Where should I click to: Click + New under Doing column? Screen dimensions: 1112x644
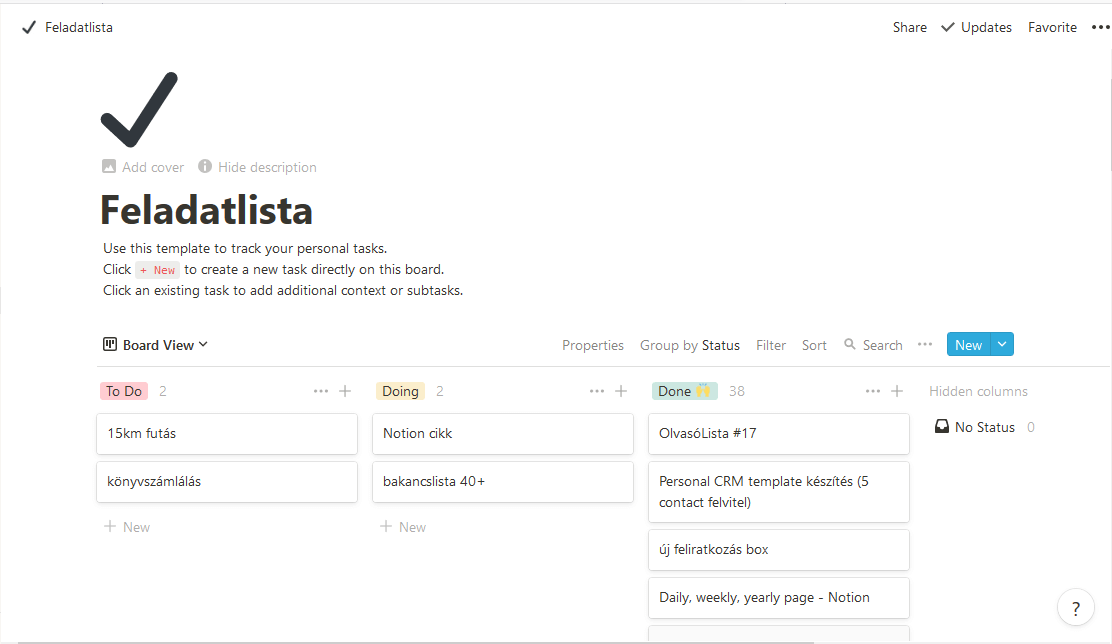click(x=403, y=527)
